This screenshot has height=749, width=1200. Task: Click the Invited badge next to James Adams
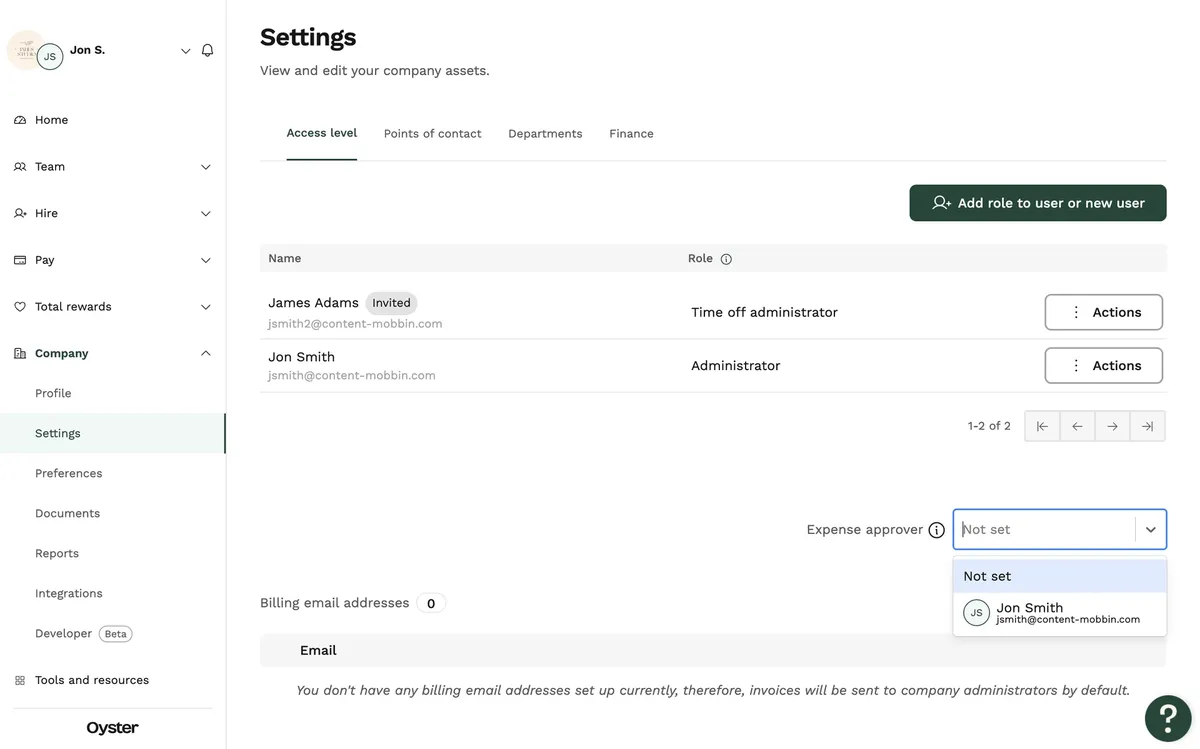(x=391, y=303)
